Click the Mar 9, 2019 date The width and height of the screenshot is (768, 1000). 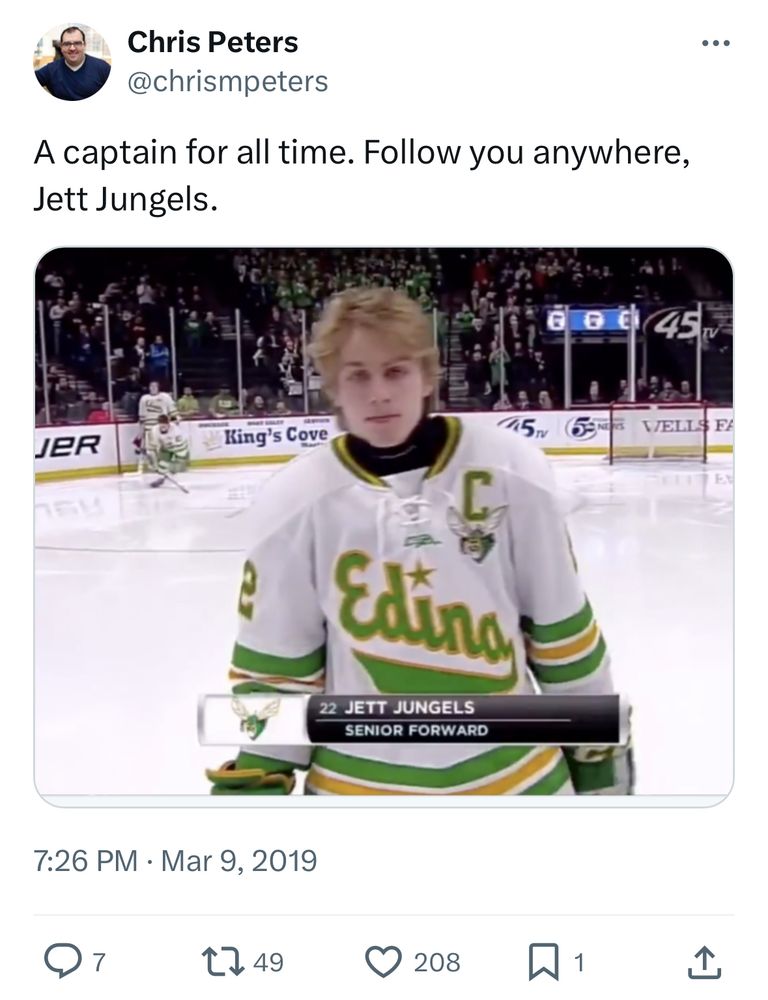click(x=238, y=860)
